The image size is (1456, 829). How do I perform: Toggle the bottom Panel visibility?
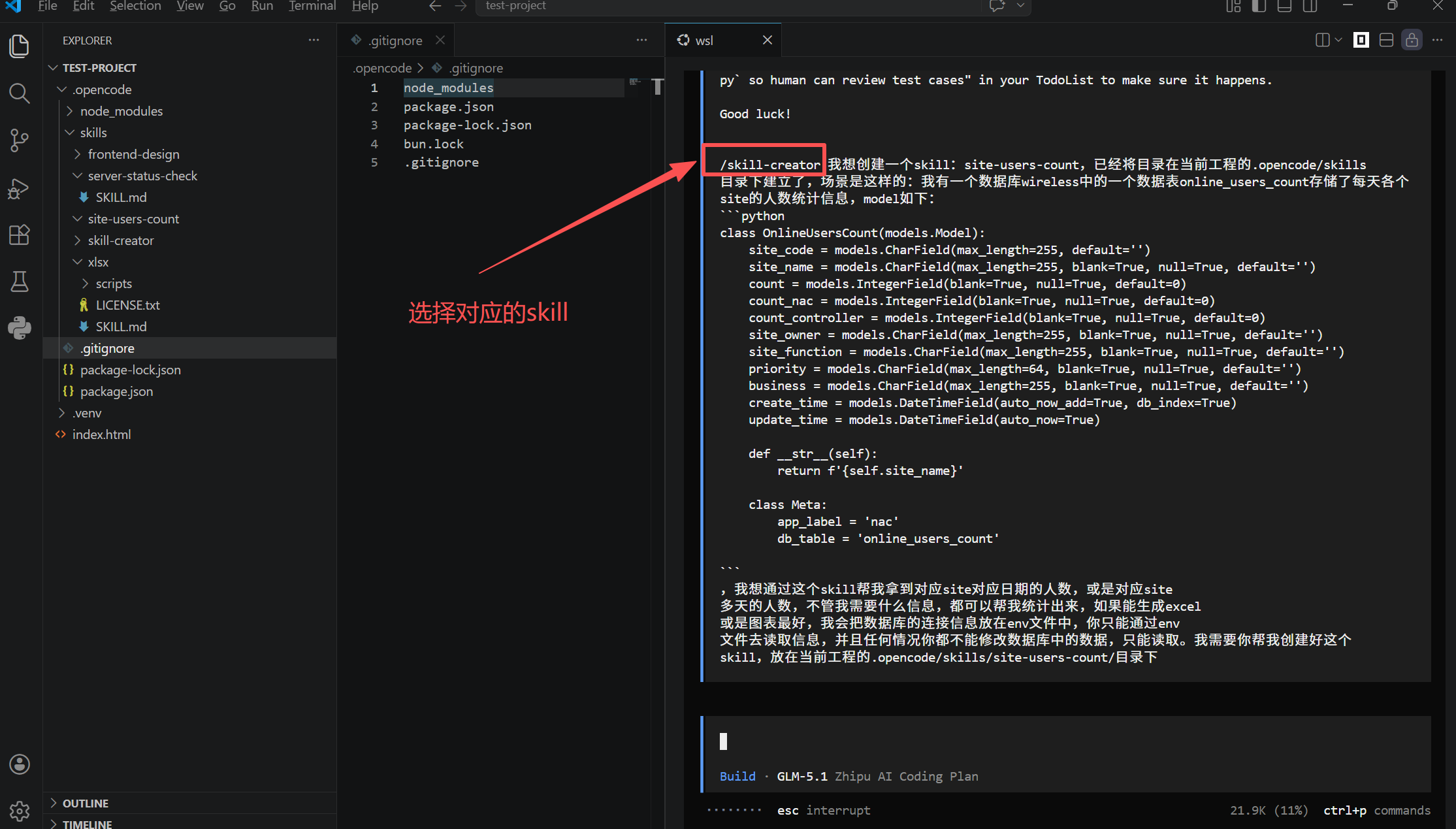click(x=1284, y=6)
